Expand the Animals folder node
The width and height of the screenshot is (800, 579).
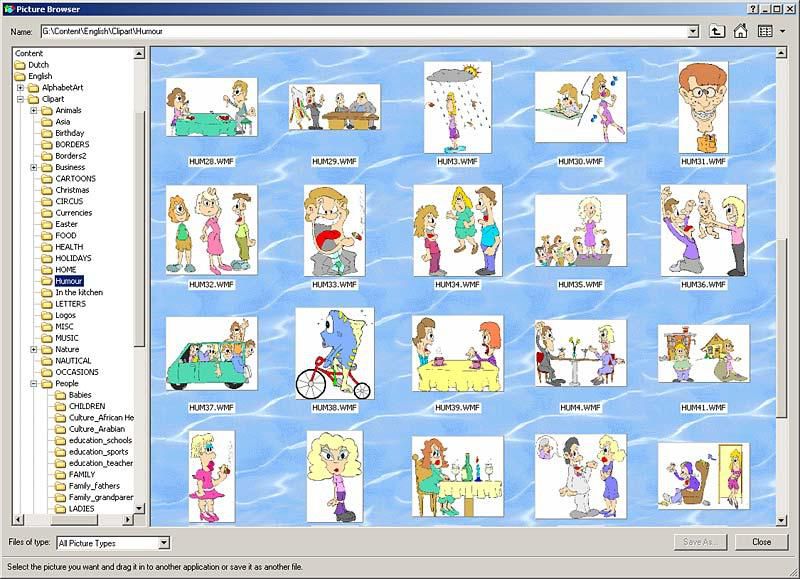pyautogui.click(x=34, y=110)
